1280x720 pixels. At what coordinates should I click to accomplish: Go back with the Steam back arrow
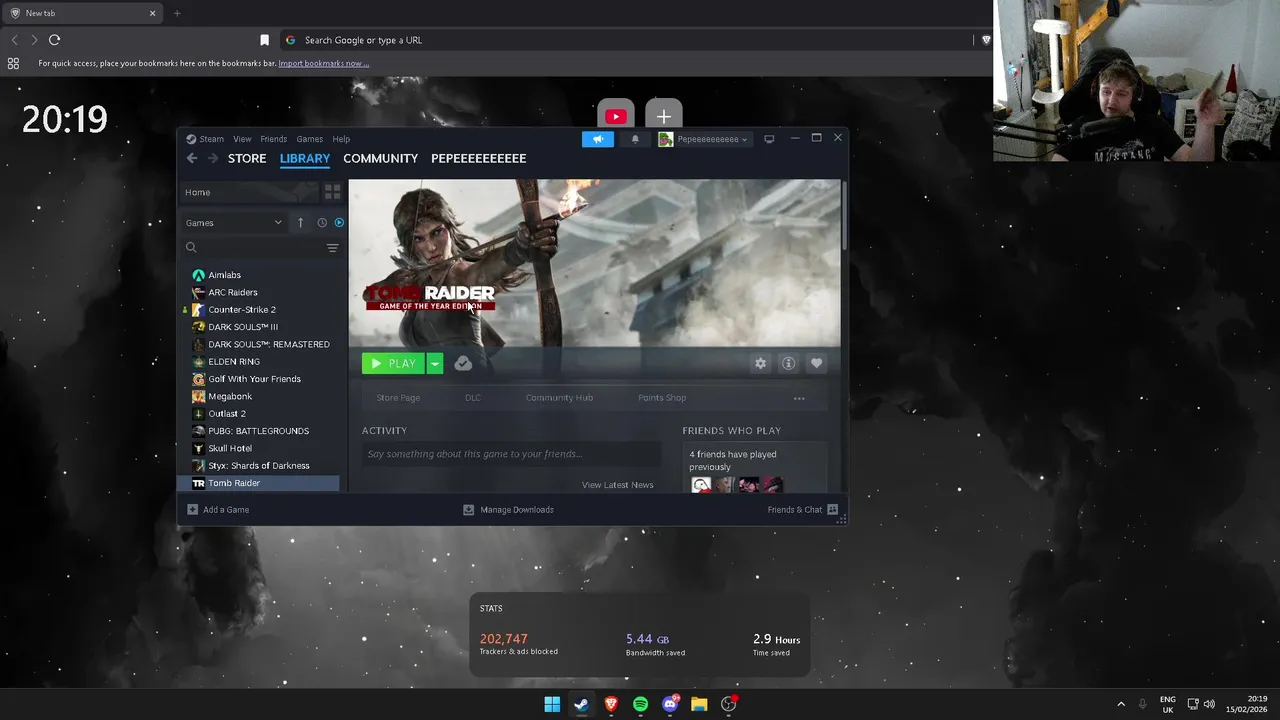pyautogui.click(x=192, y=158)
